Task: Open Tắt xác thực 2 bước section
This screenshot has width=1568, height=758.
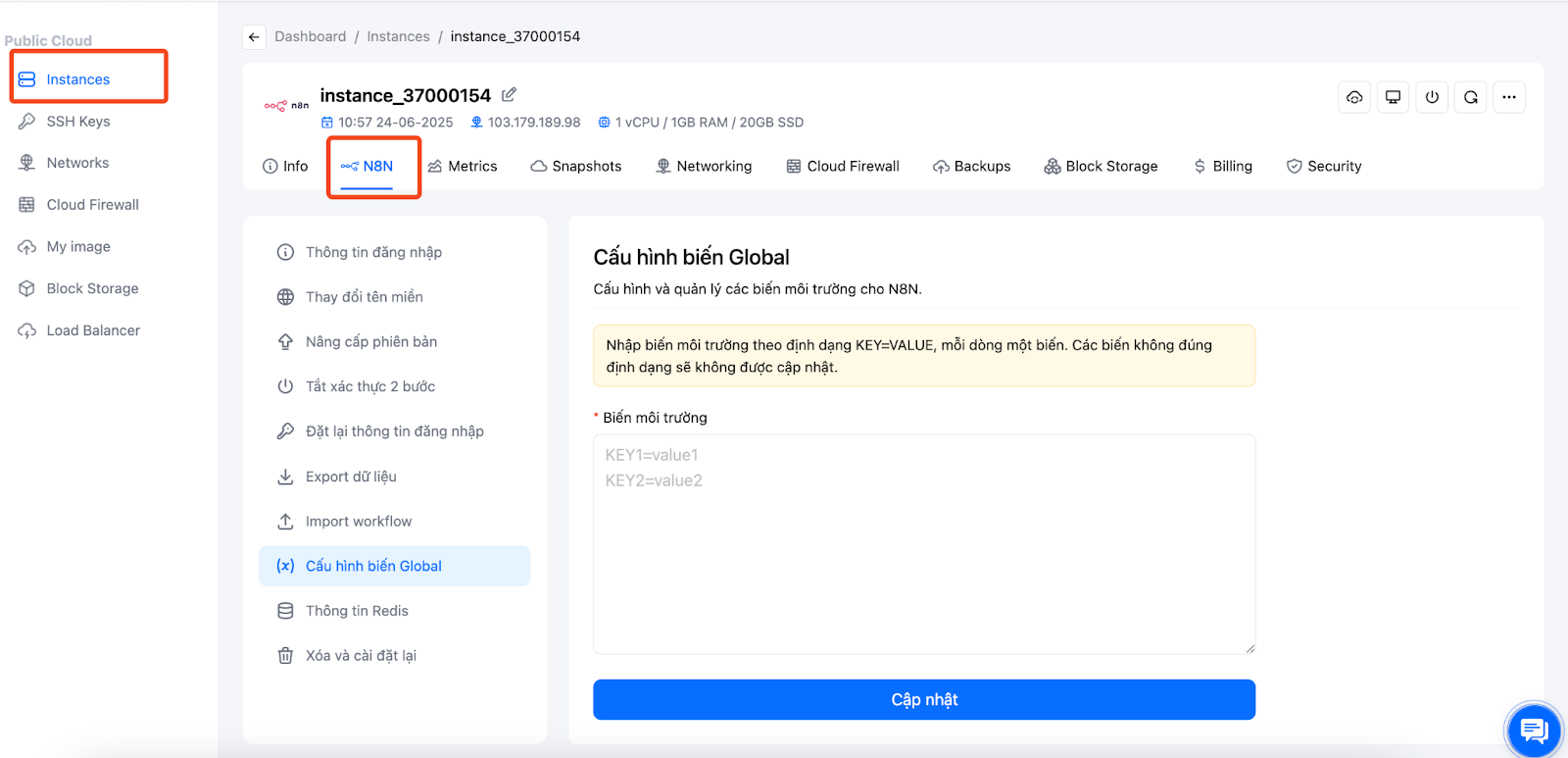Action: point(394,386)
